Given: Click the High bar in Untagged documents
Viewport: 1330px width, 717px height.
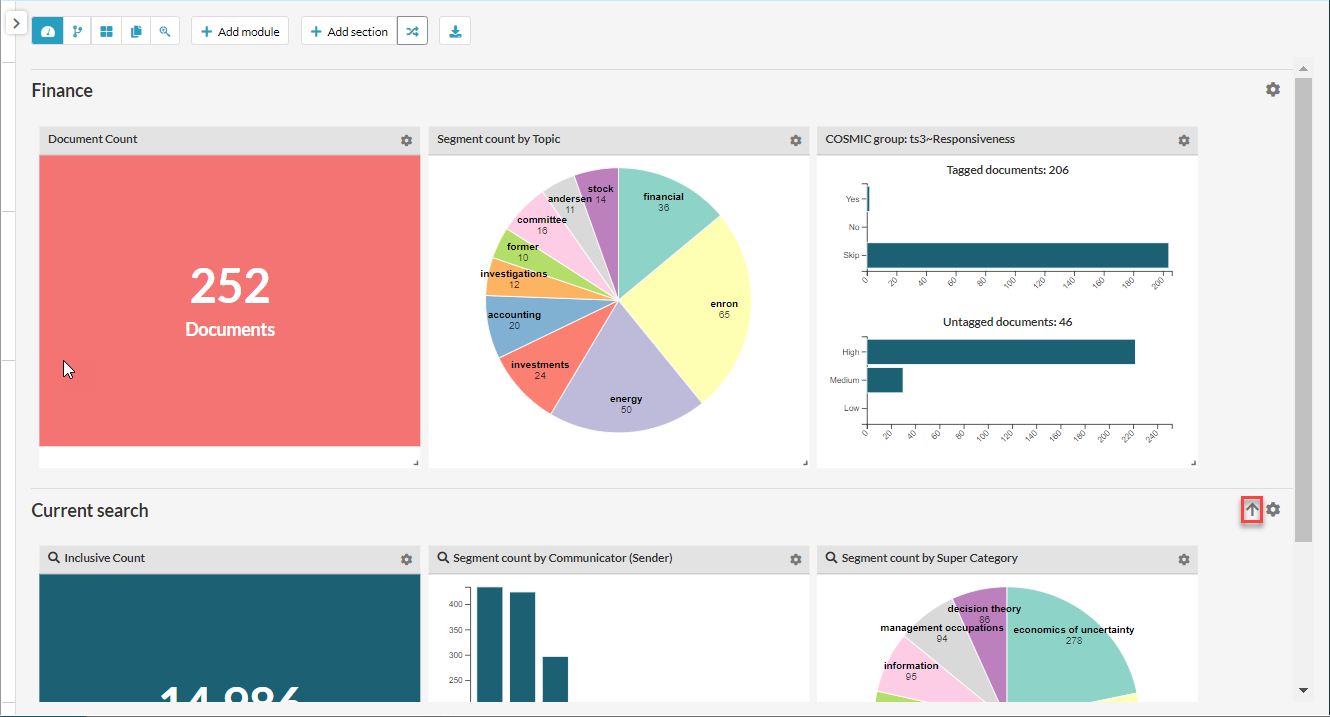Looking at the screenshot, I should pyautogui.click(x=1001, y=352).
